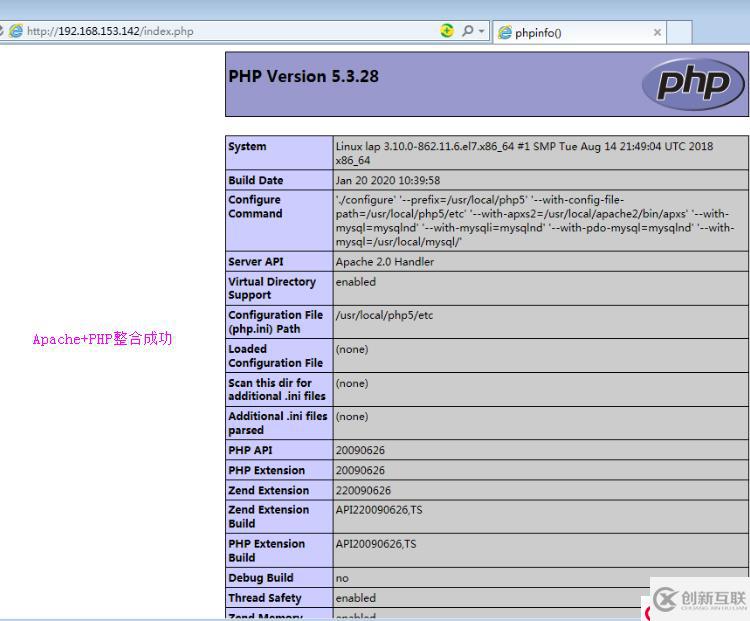The image size is (750, 621).
Task: Close the phpinfo() tab
Action: pos(657,32)
